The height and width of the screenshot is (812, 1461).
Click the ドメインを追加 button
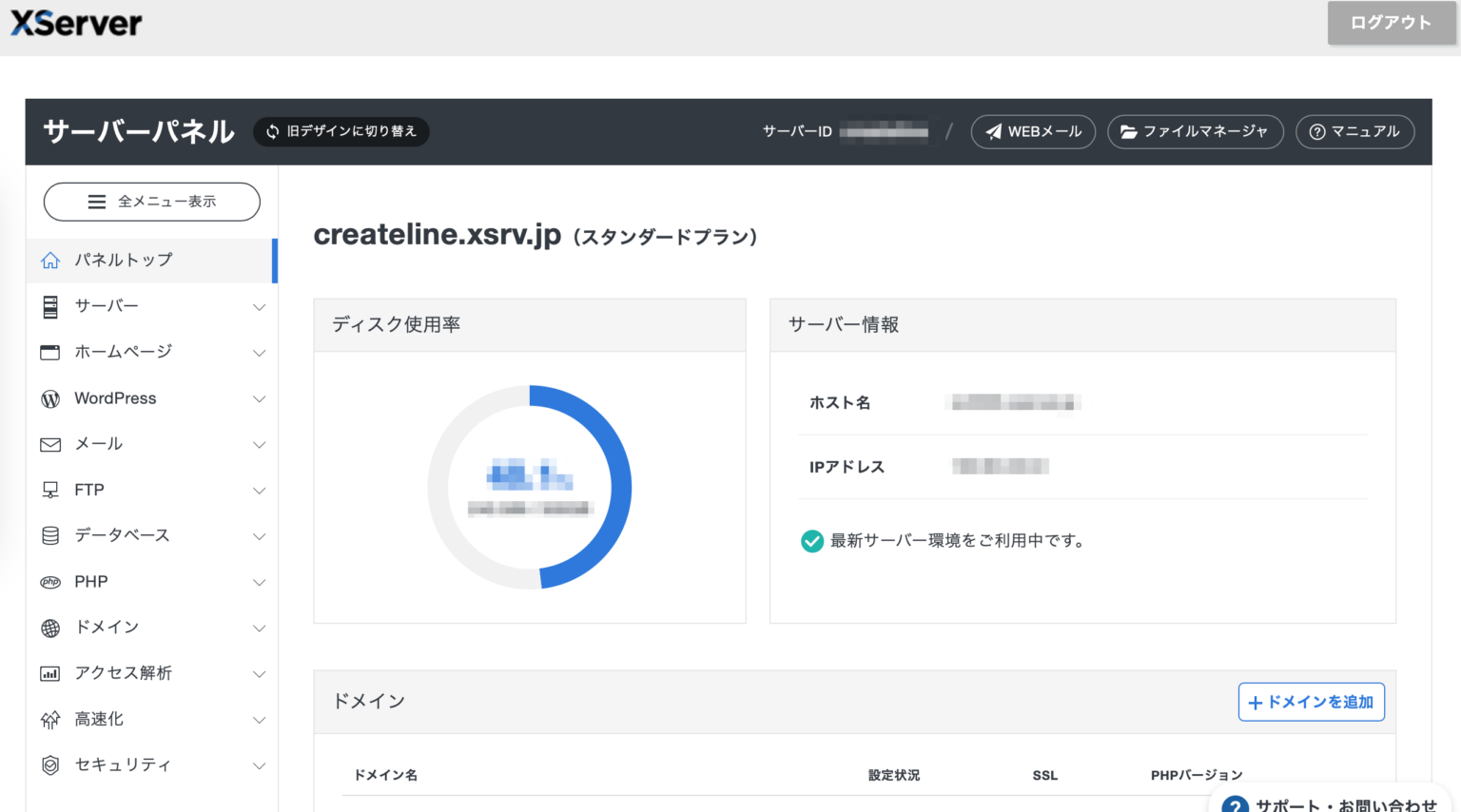click(x=1311, y=702)
